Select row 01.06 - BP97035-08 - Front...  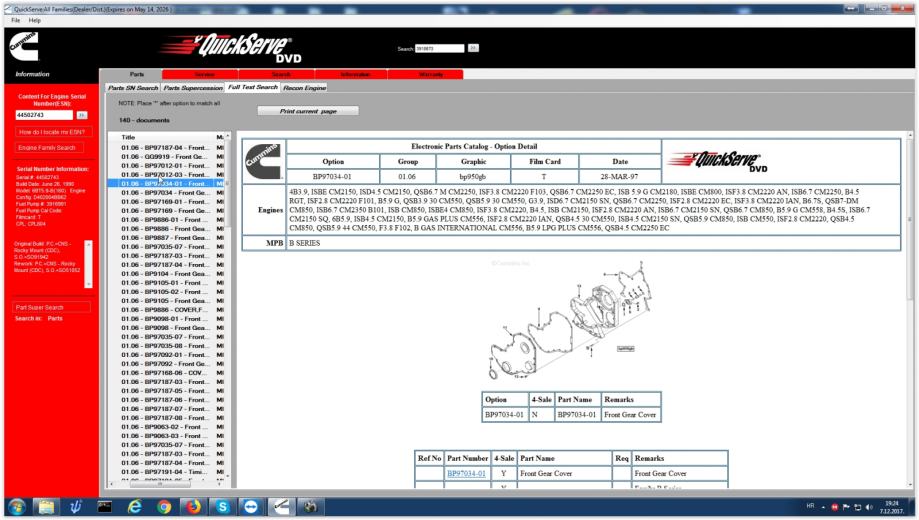[x=166, y=346]
